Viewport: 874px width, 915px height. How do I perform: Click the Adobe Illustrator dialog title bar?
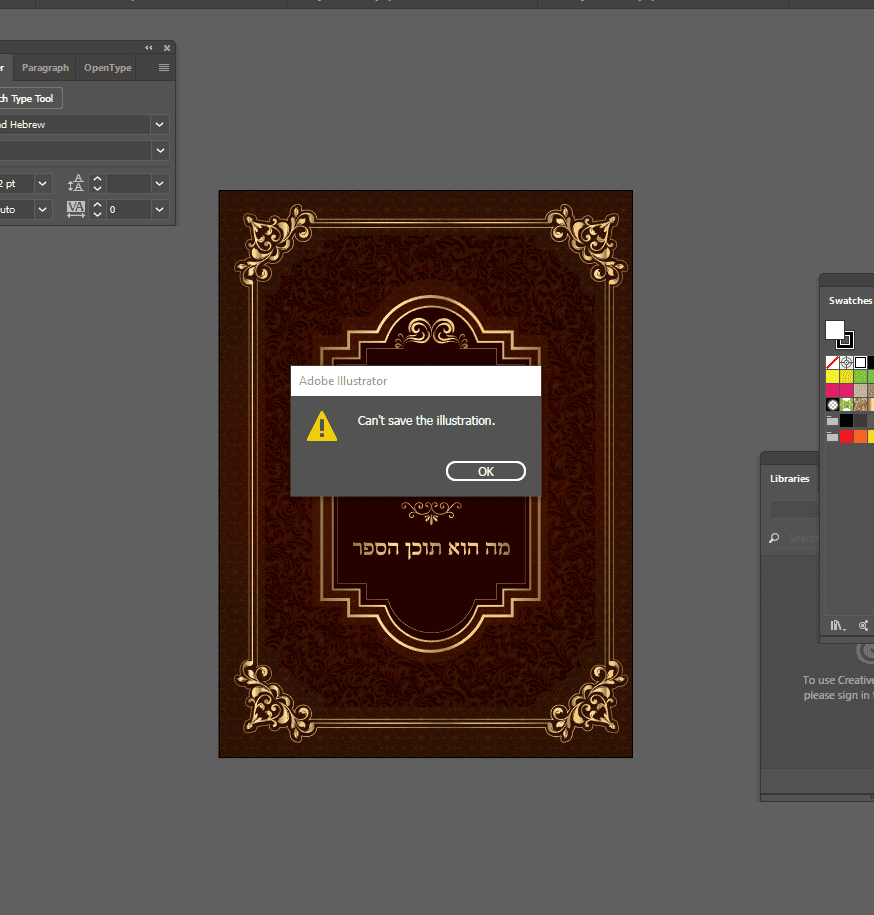415,381
